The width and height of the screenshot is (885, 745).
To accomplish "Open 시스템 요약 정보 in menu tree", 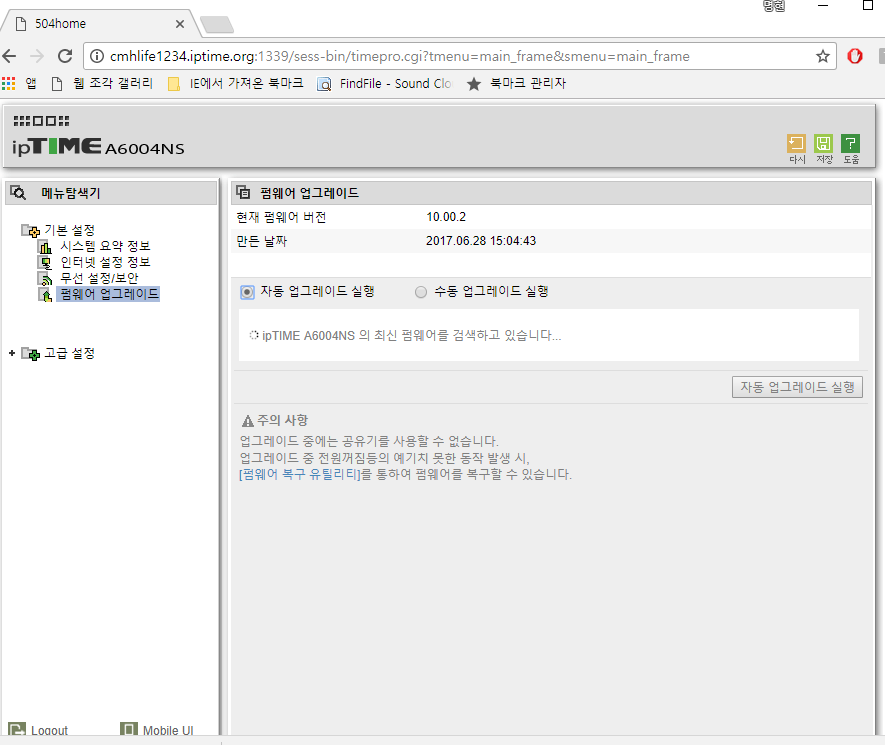I will click(x=105, y=246).
